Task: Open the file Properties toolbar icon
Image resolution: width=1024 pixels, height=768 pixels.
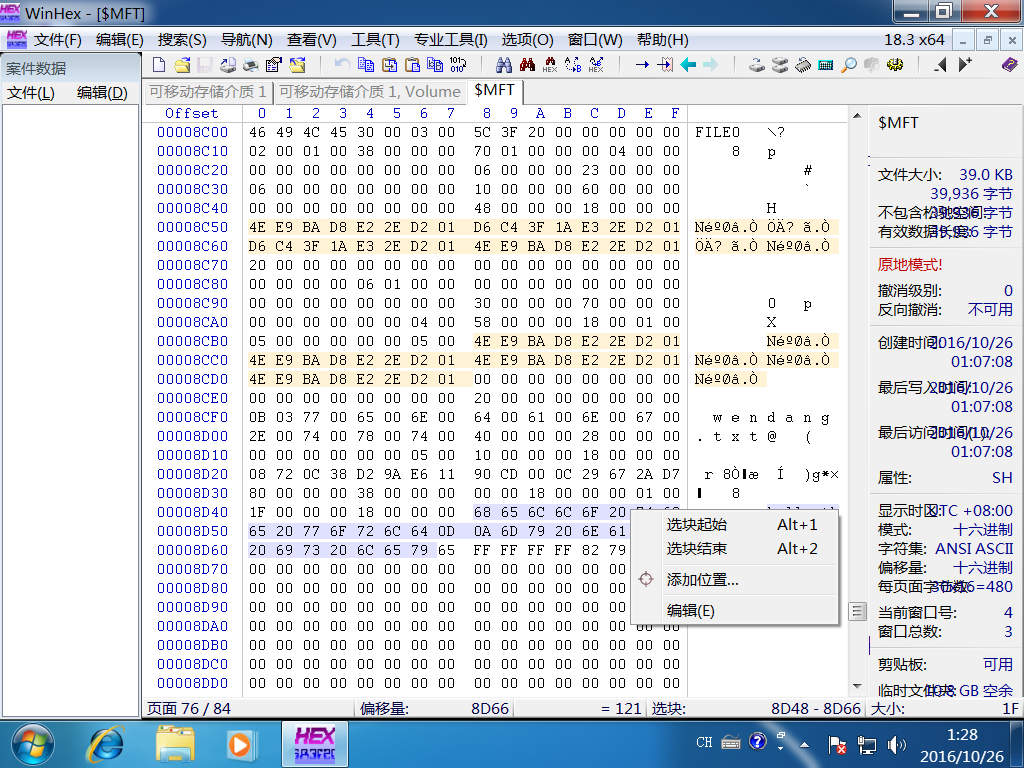Action: point(274,65)
